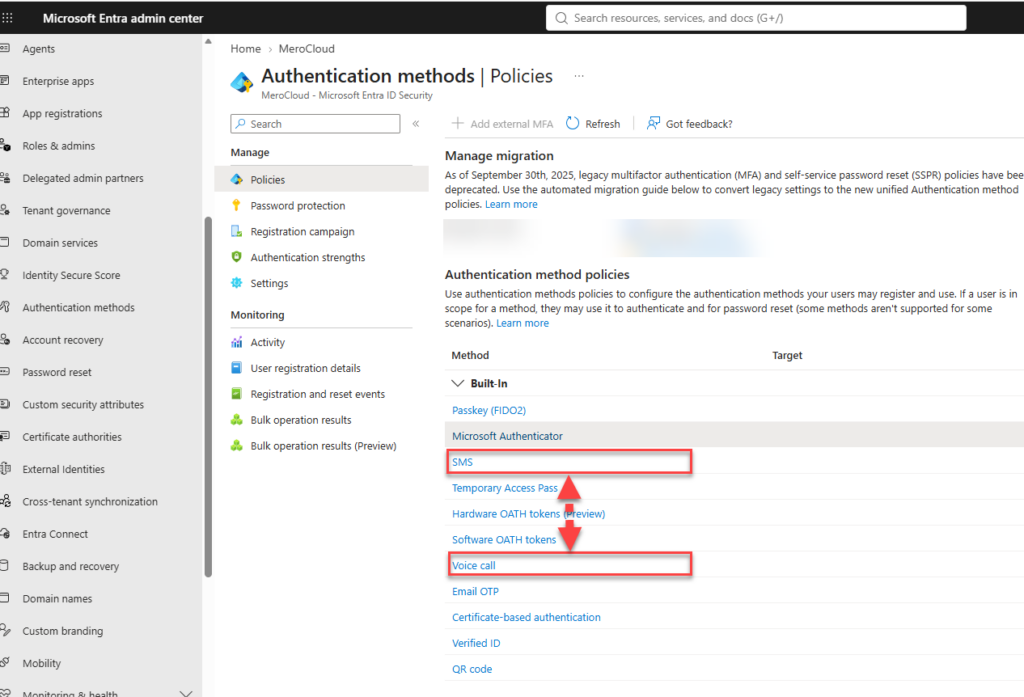Screen dimensions: 1024x697
Task: Open Agents in the left sidebar
Action: click(x=39, y=49)
